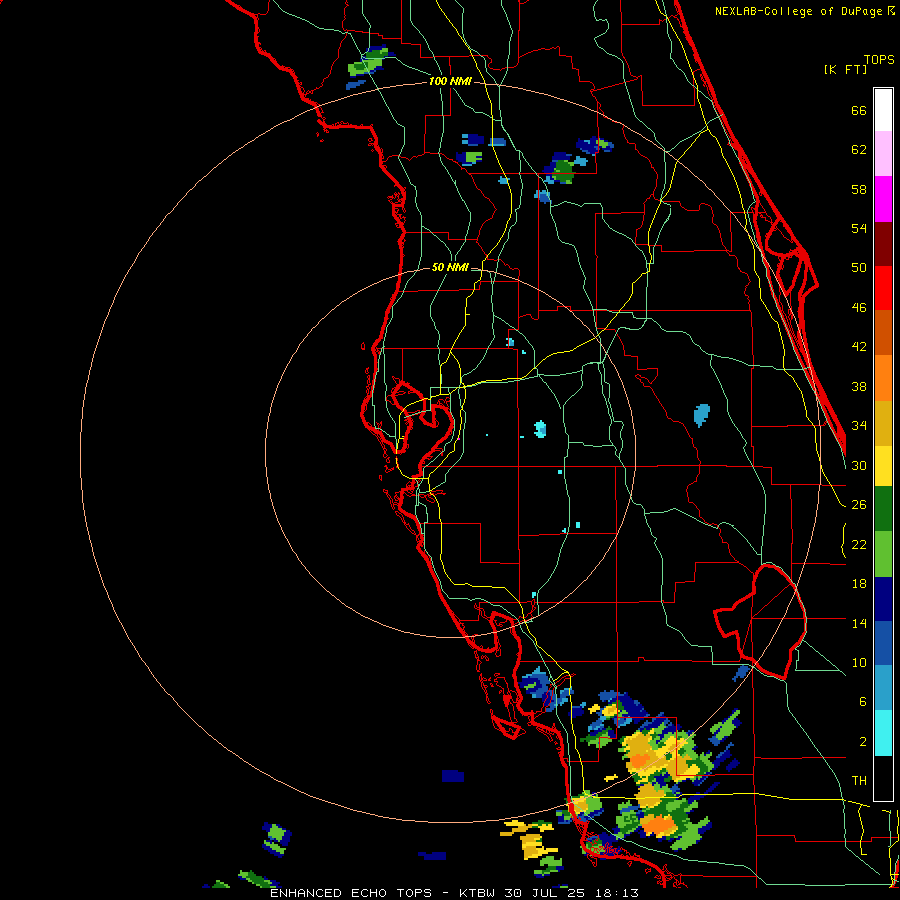Click the 26 scale label

click(x=859, y=505)
